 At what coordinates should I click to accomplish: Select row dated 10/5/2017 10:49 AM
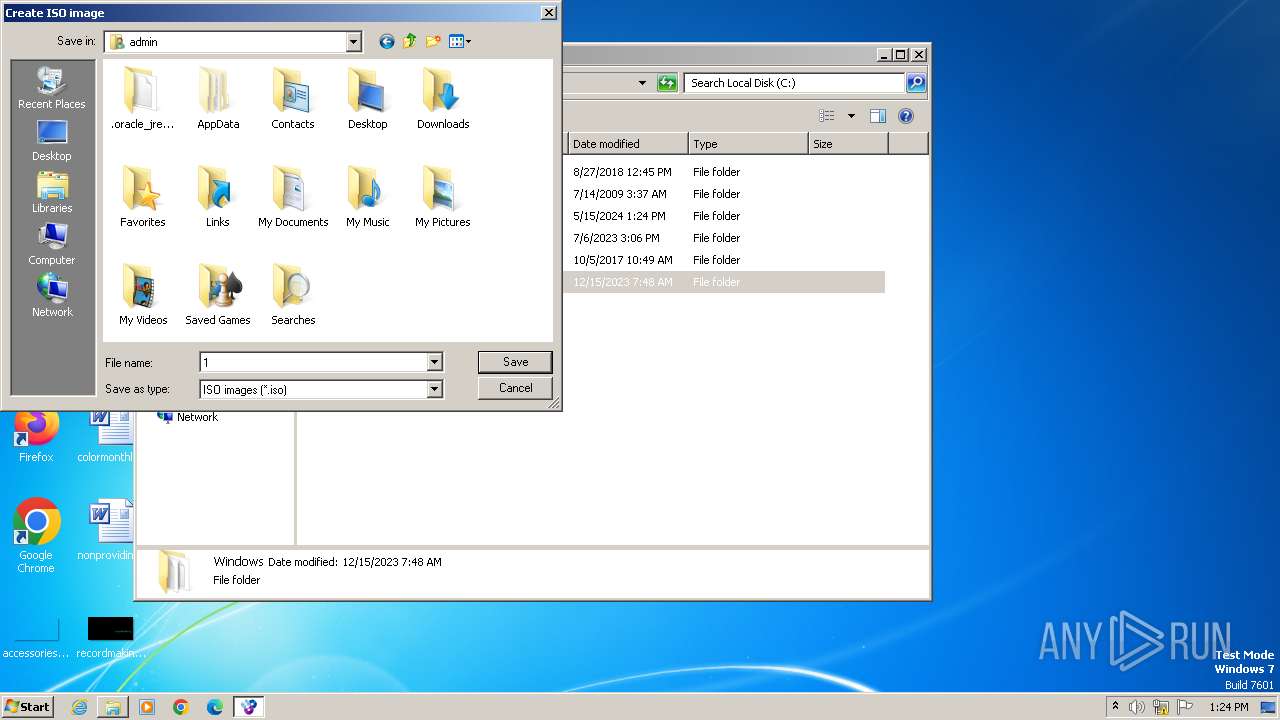coord(725,260)
